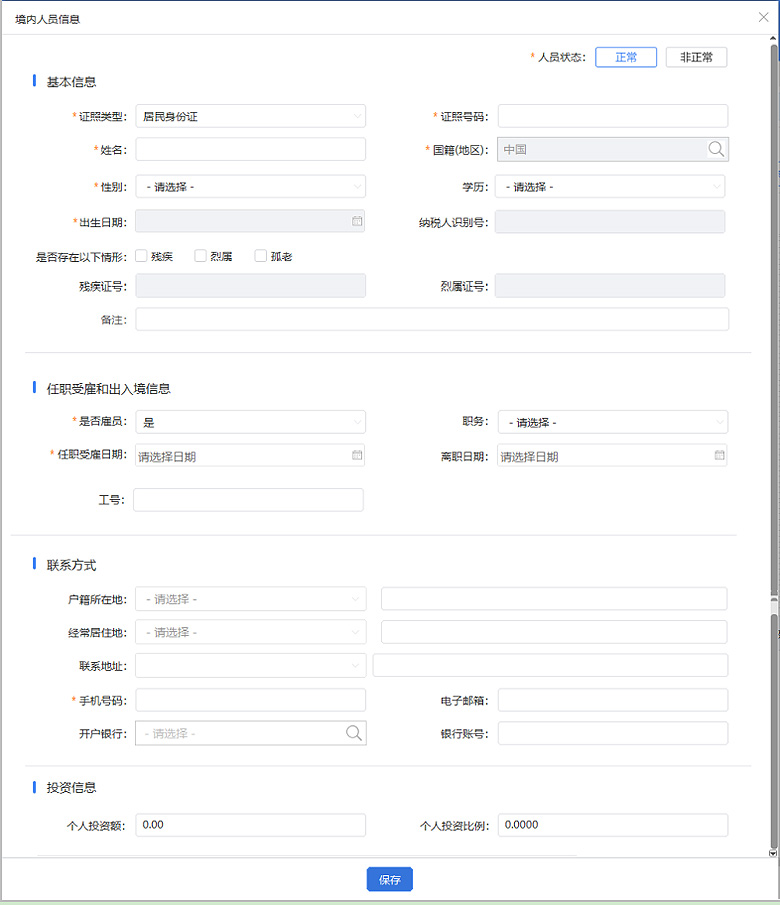Set personnel status to 正常
The image size is (780, 905).
click(626, 57)
